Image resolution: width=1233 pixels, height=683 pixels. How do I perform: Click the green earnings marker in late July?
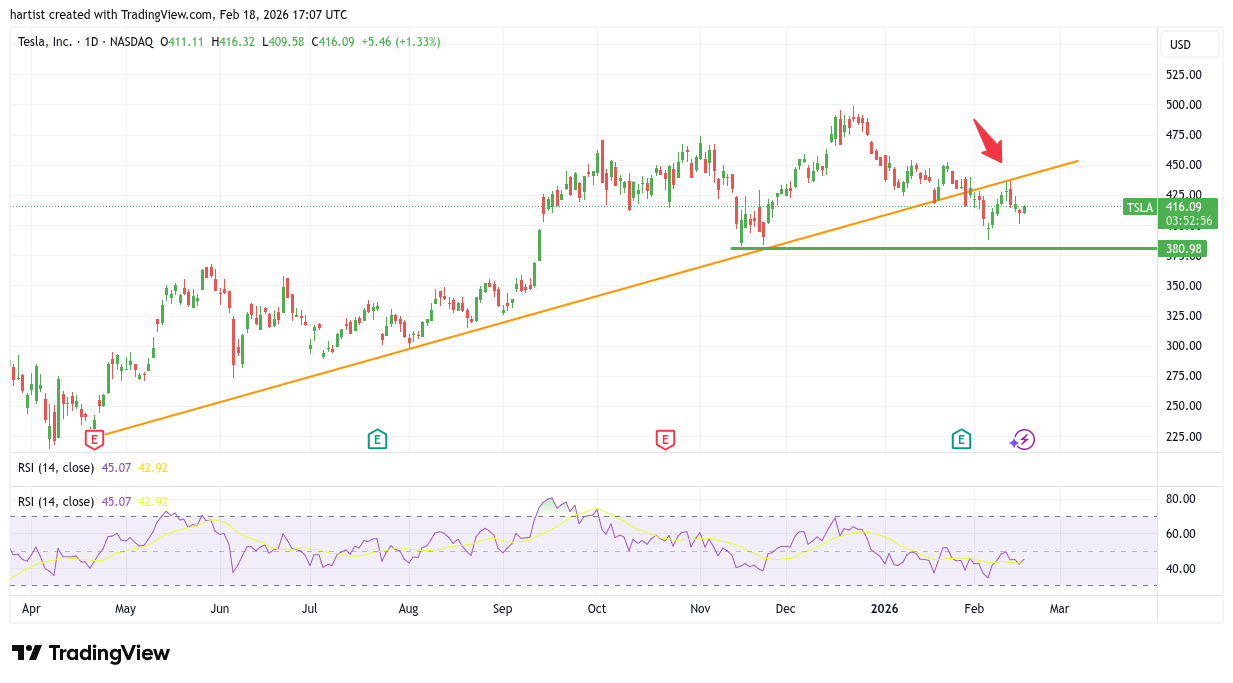point(377,439)
